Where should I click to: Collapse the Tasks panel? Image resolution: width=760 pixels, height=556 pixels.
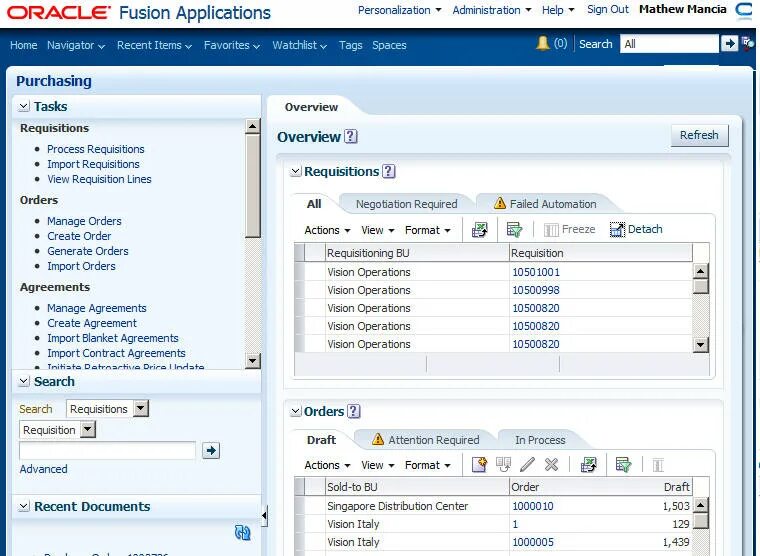24,106
